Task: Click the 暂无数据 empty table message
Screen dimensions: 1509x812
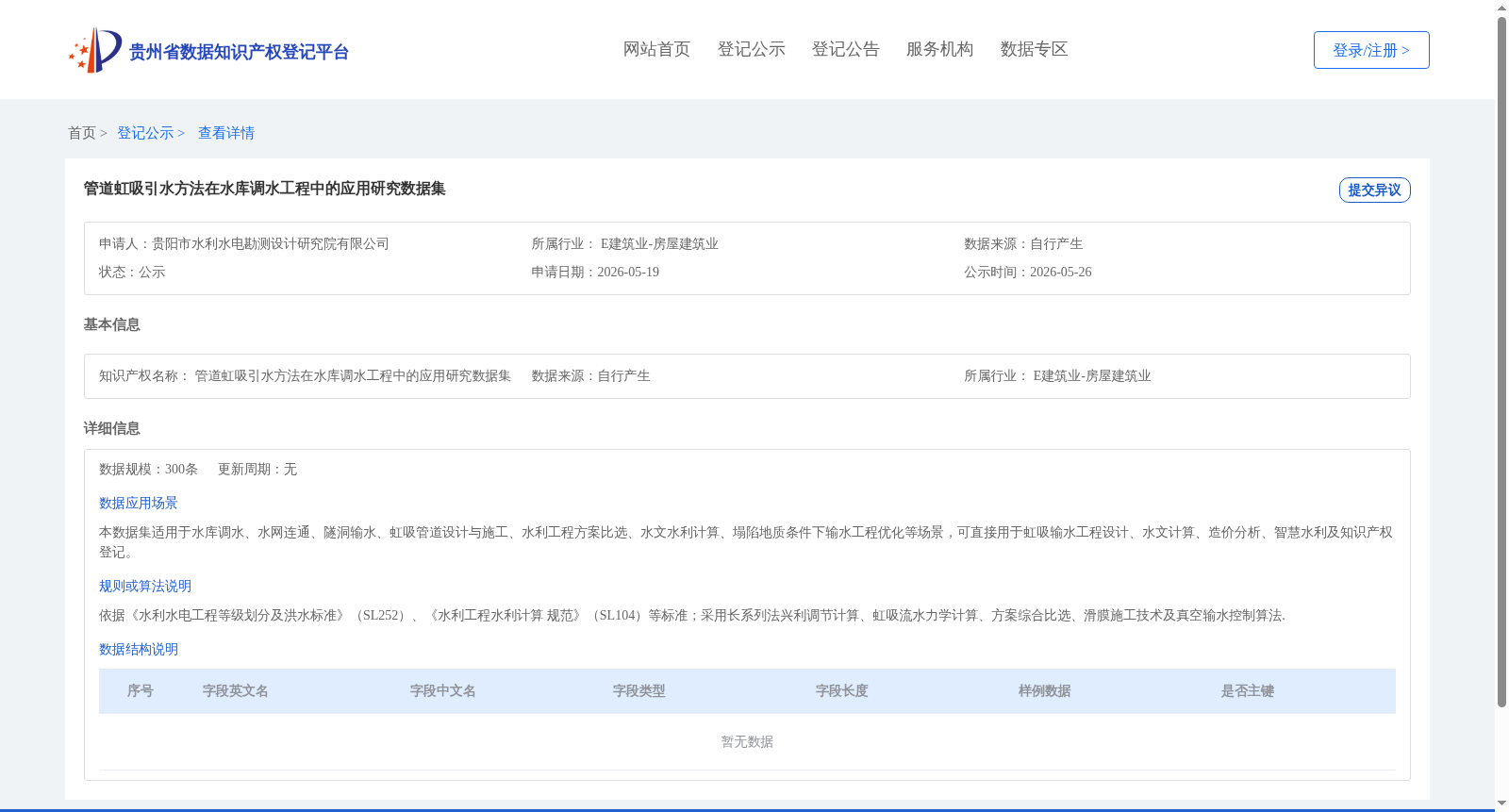Action: [x=747, y=742]
